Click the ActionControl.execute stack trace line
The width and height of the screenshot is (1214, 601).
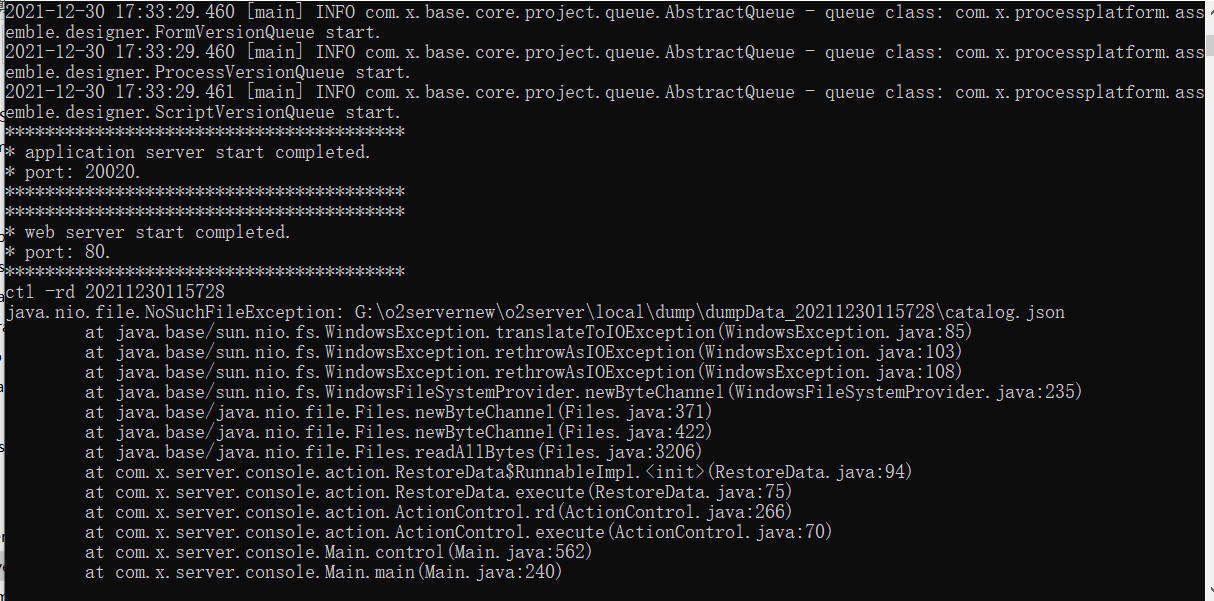click(x=458, y=532)
